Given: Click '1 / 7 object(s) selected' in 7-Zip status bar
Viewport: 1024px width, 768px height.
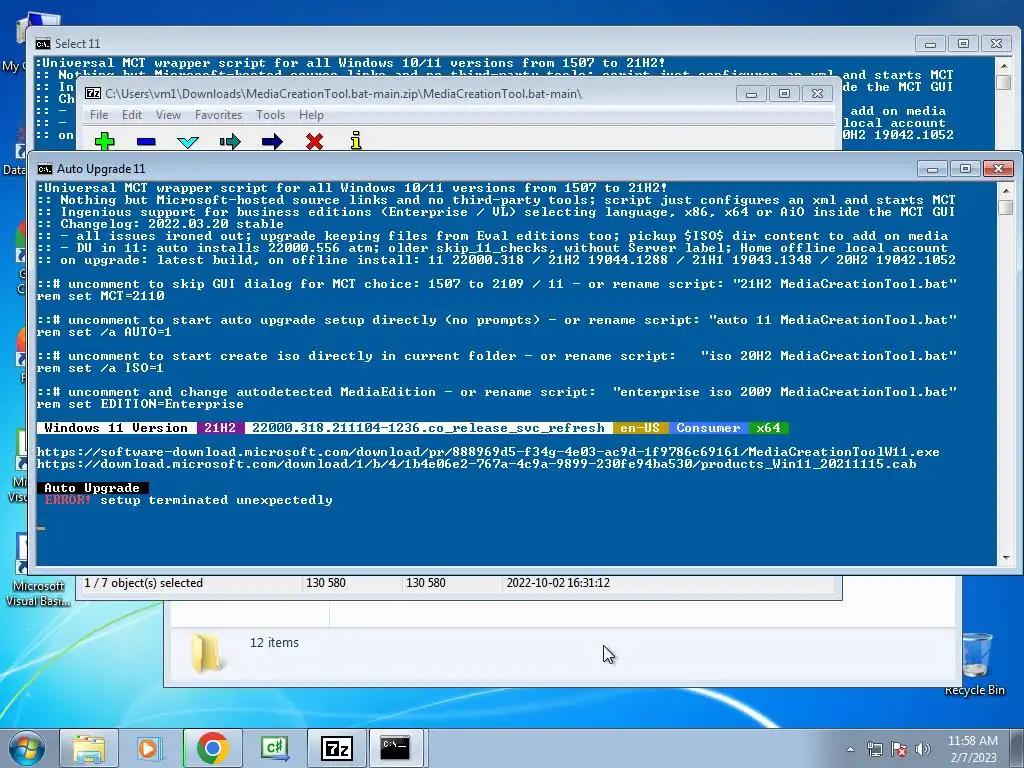Looking at the screenshot, I should click(x=143, y=583).
